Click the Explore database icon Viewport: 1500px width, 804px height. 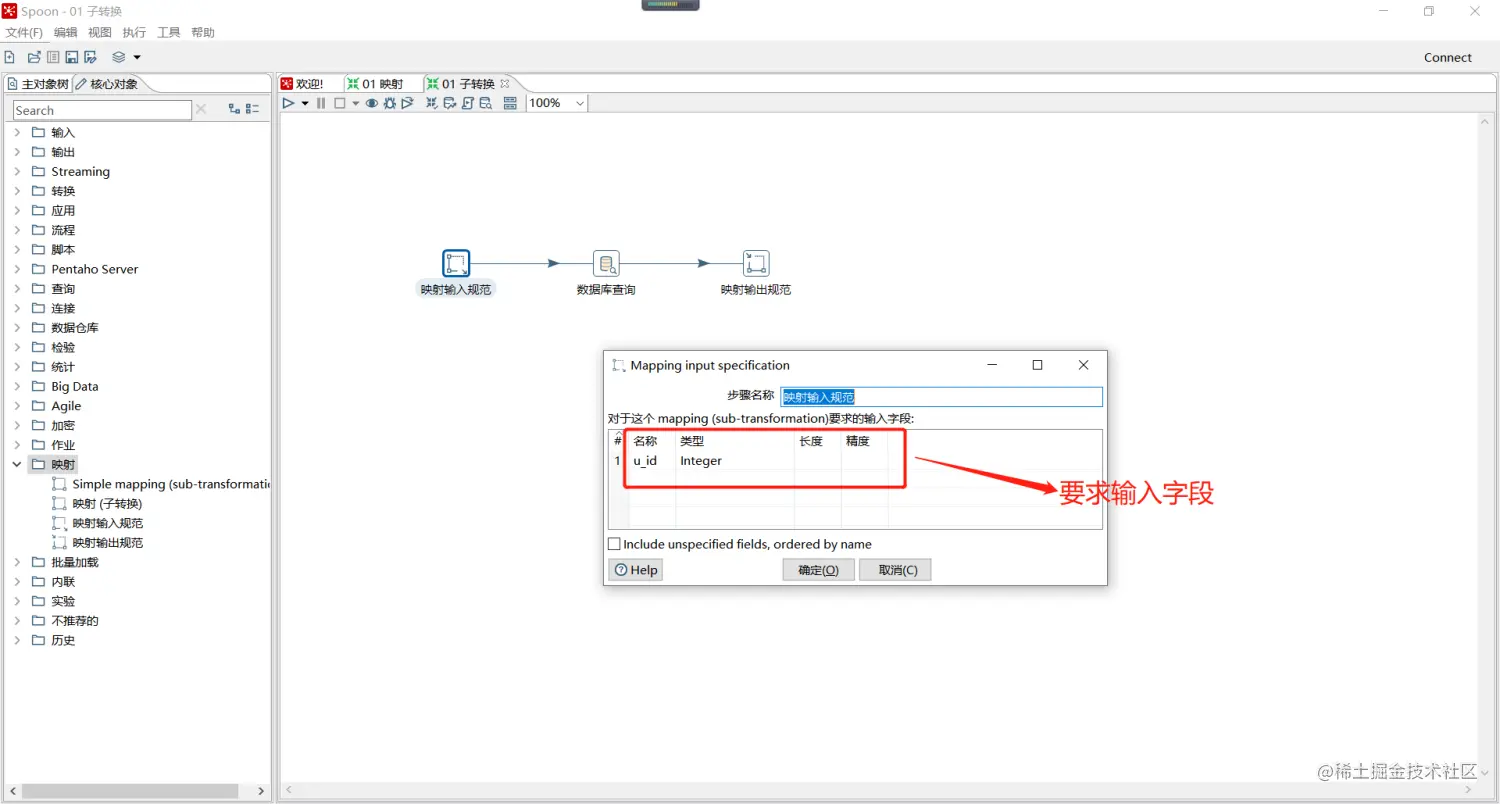pos(486,103)
